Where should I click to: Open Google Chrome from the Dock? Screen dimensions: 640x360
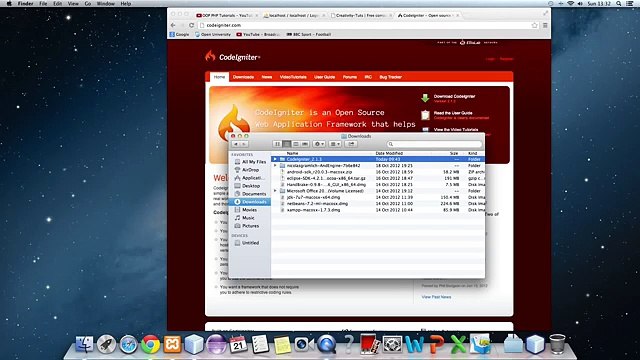150,344
